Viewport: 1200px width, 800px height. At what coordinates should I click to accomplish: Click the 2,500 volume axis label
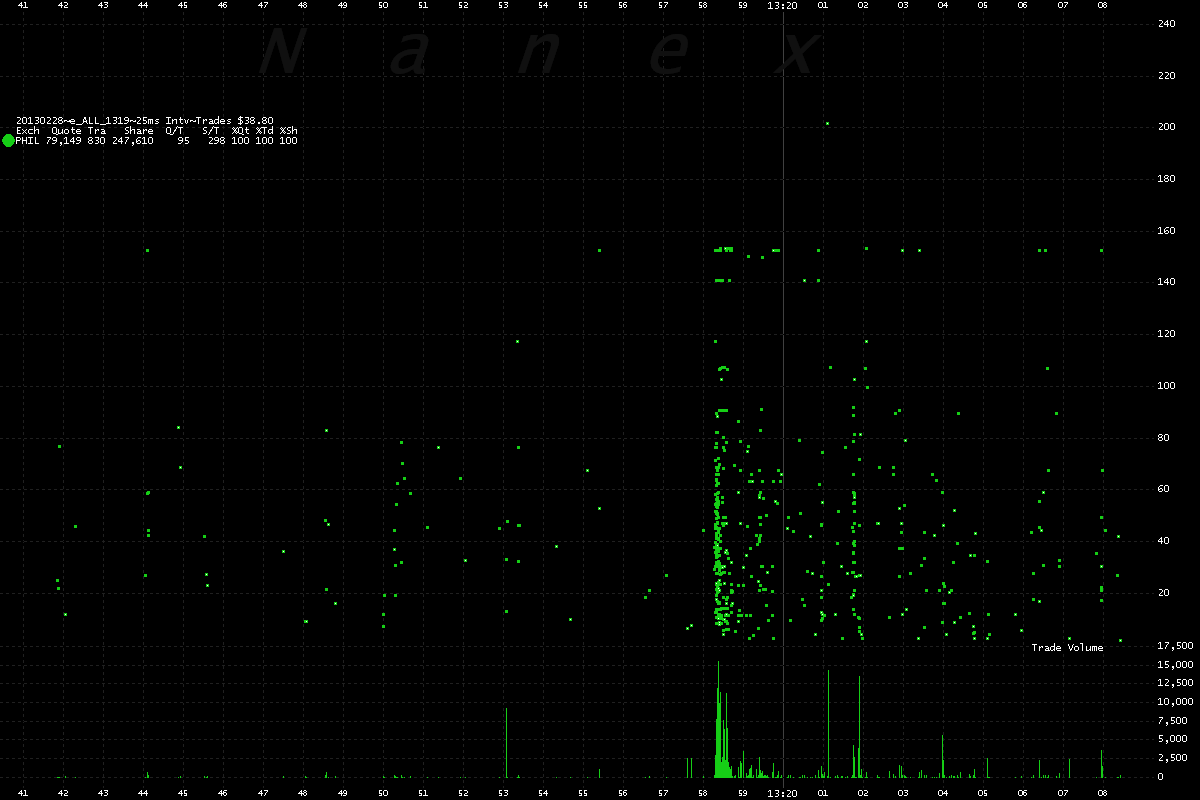1172,758
